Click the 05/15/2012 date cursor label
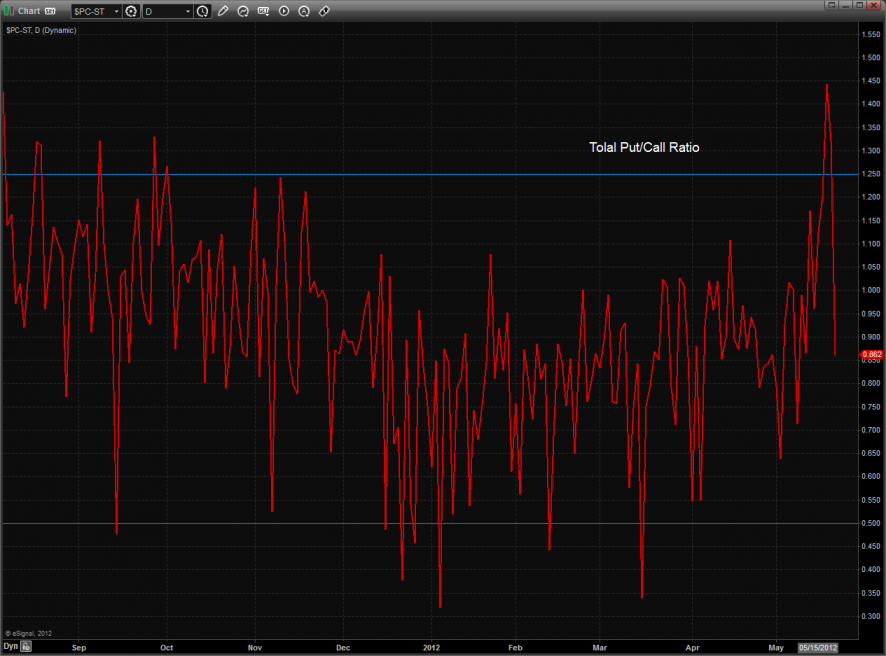 click(818, 648)
